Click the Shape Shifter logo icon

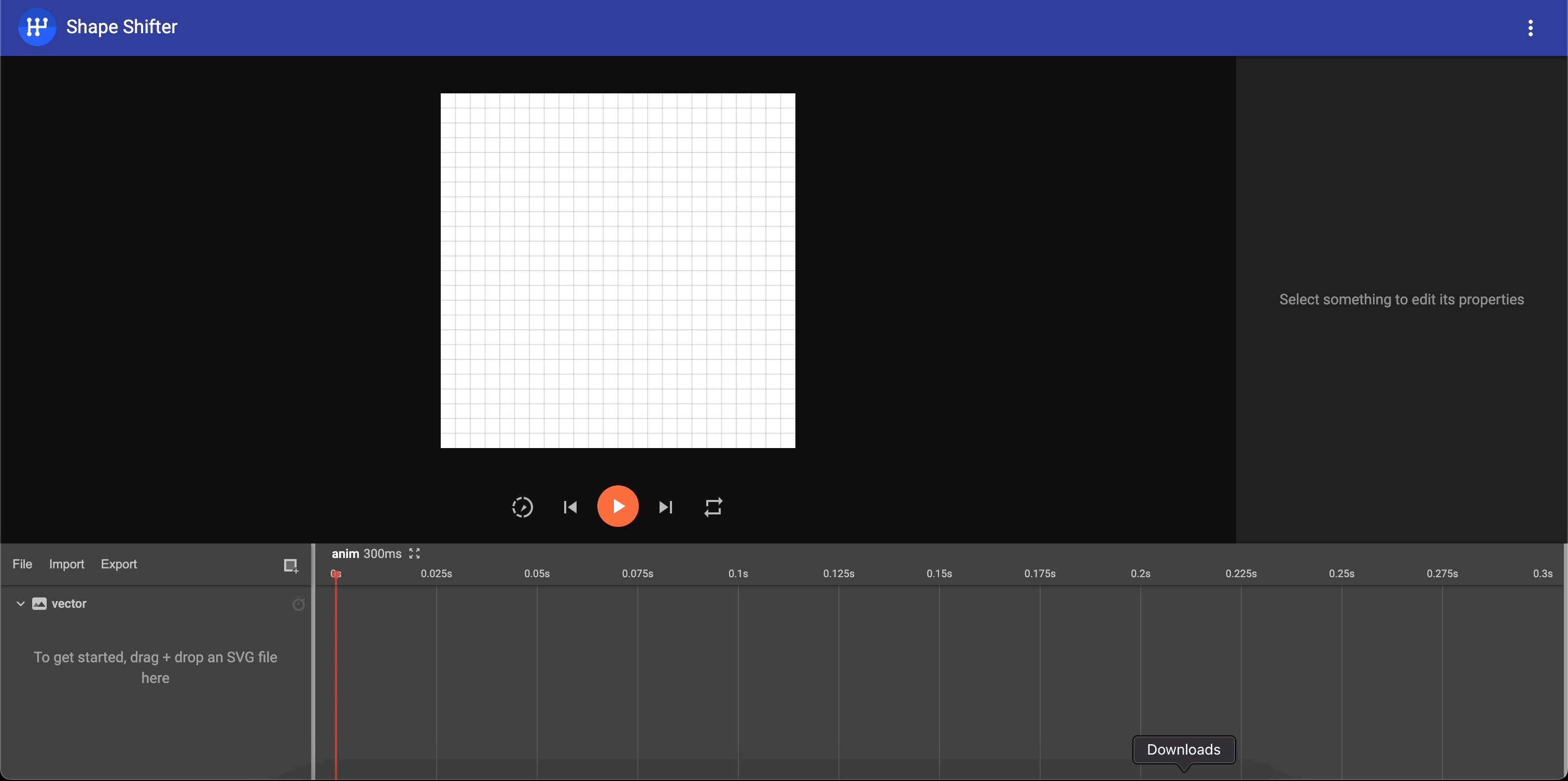click(36, 27)
